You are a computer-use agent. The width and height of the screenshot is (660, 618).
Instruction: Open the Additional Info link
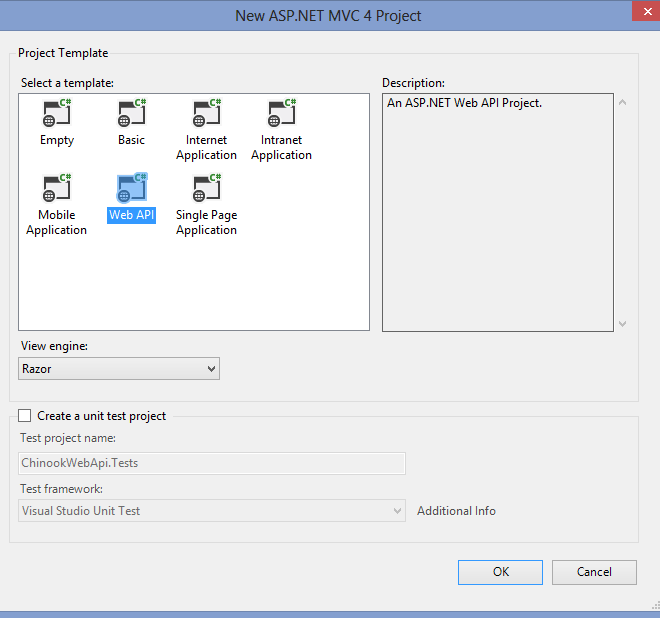pos(456,511)
